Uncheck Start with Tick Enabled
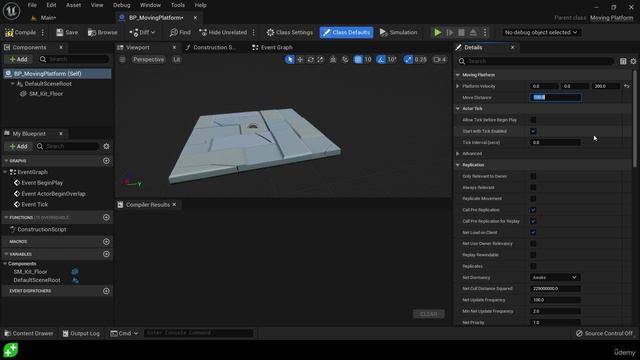Viewport: 640px width, 360px height. [533, 131]
